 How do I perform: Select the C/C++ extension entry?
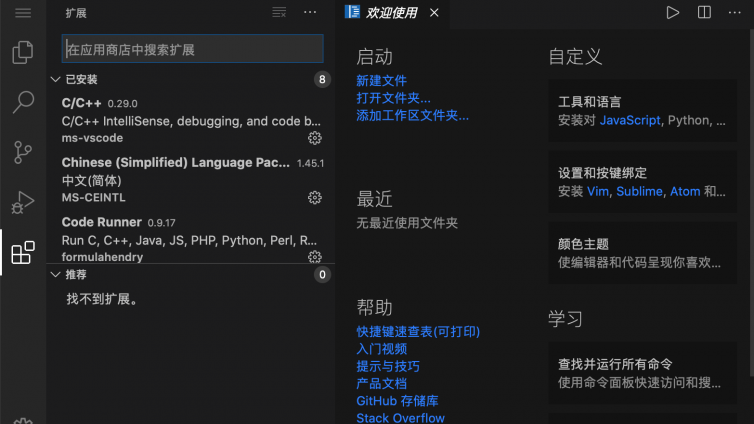coord(191,120)
